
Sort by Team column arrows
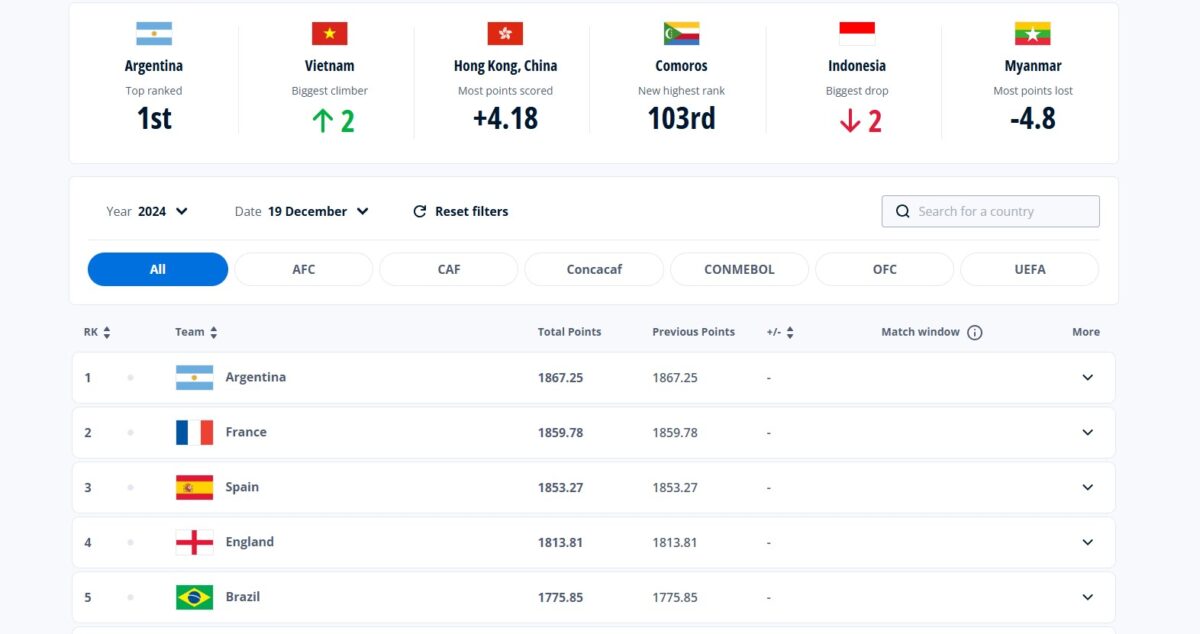214,332
